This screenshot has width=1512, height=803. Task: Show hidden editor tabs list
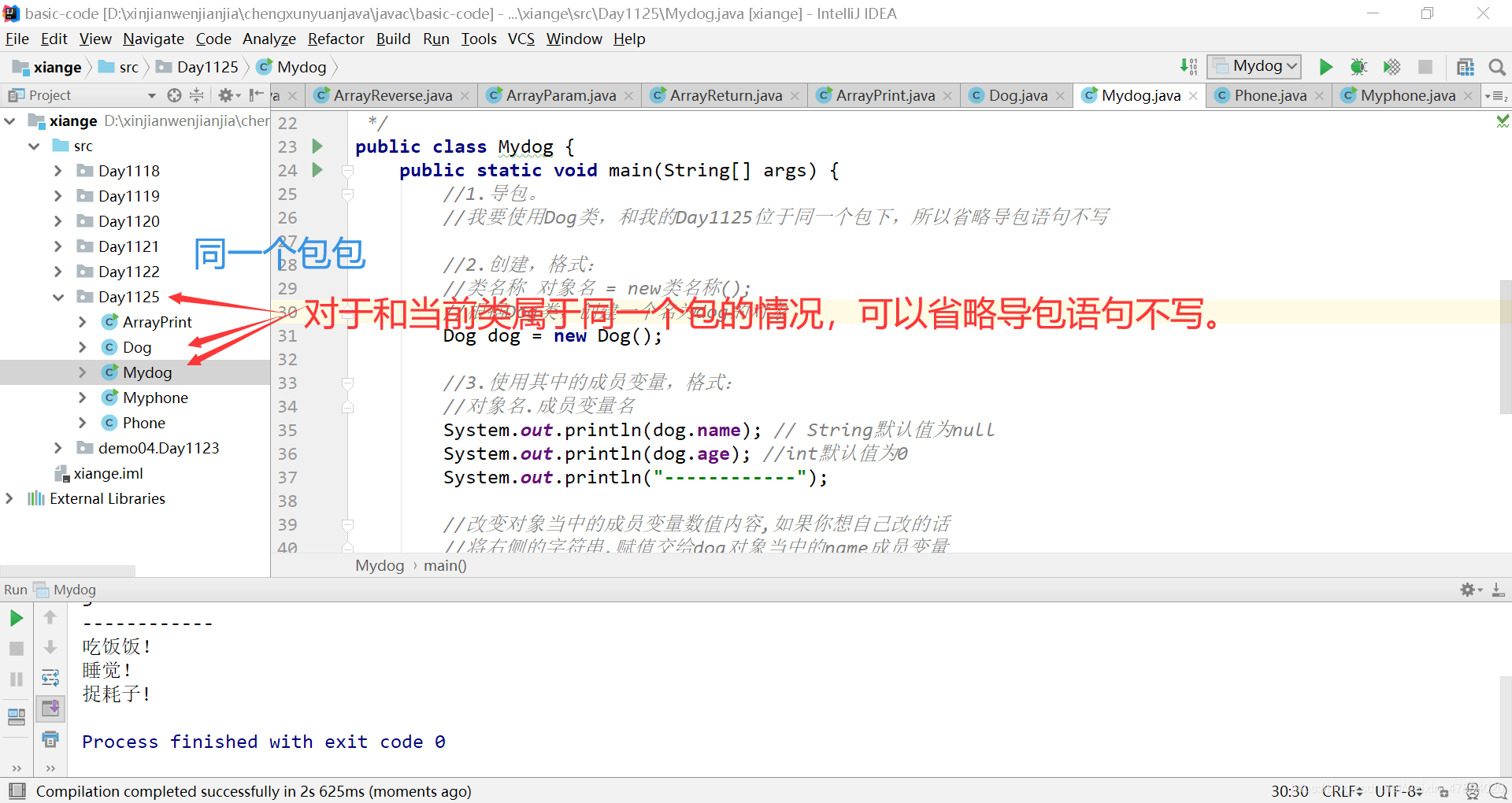pos(1496,96)
